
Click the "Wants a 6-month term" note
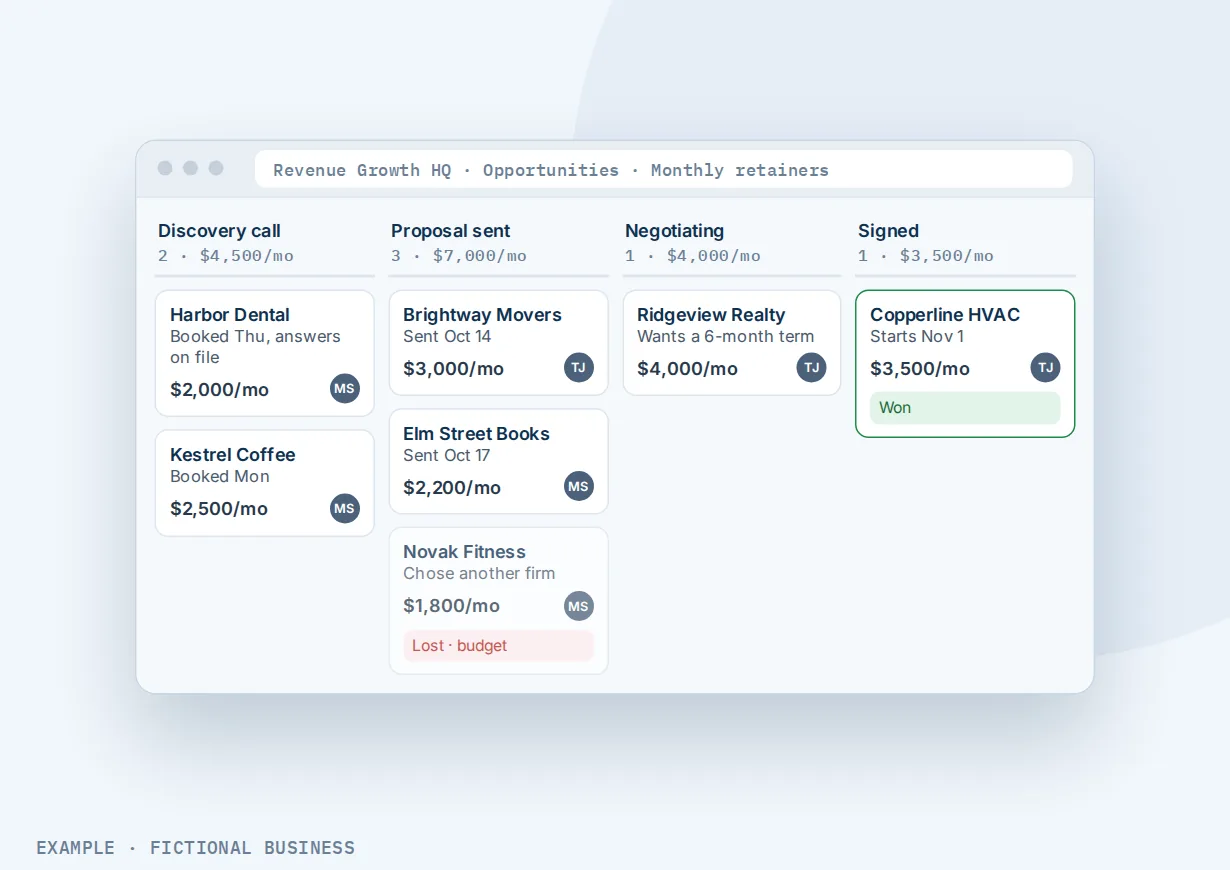(726, 336)
